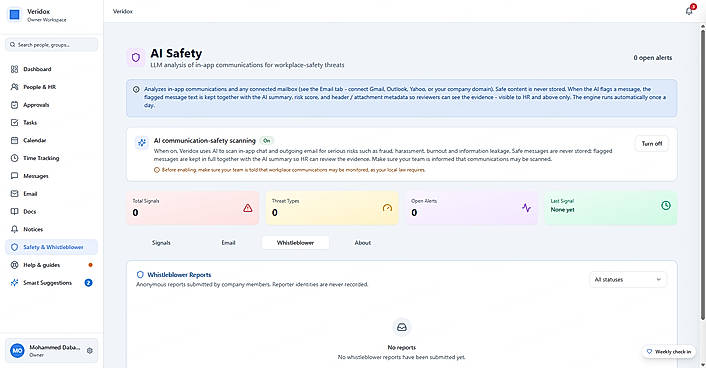
Task: Switch to the Email tab
Action: (228, 243)
